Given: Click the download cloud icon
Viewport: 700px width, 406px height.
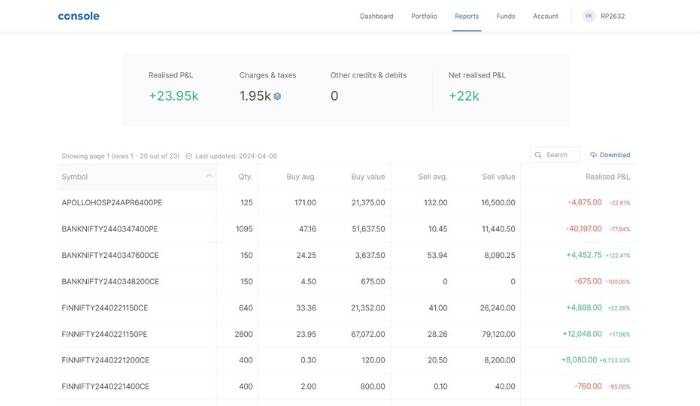Looking at the screenshot, I should (x=594, y=155).
